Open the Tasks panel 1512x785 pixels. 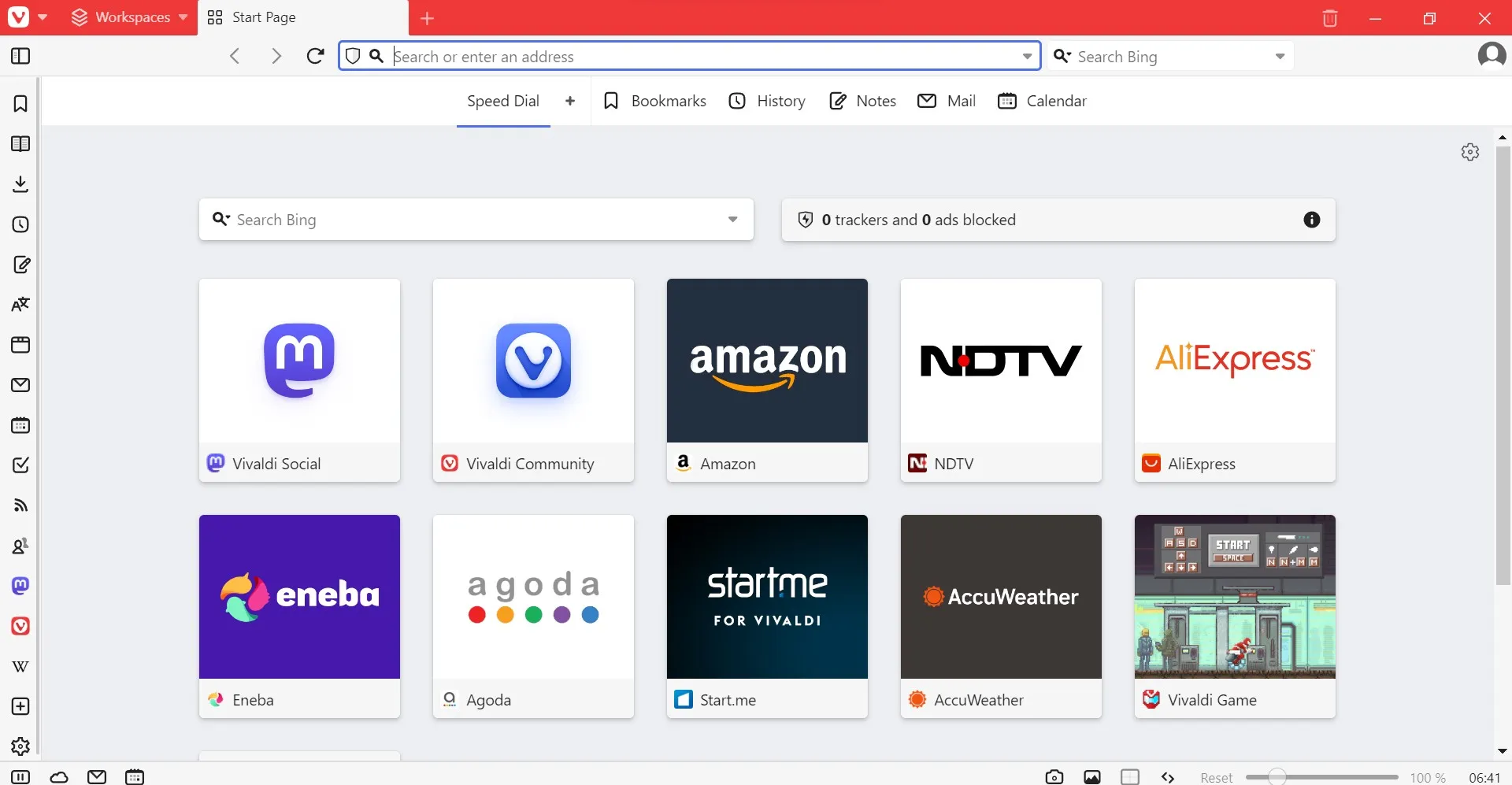(20, 465)
